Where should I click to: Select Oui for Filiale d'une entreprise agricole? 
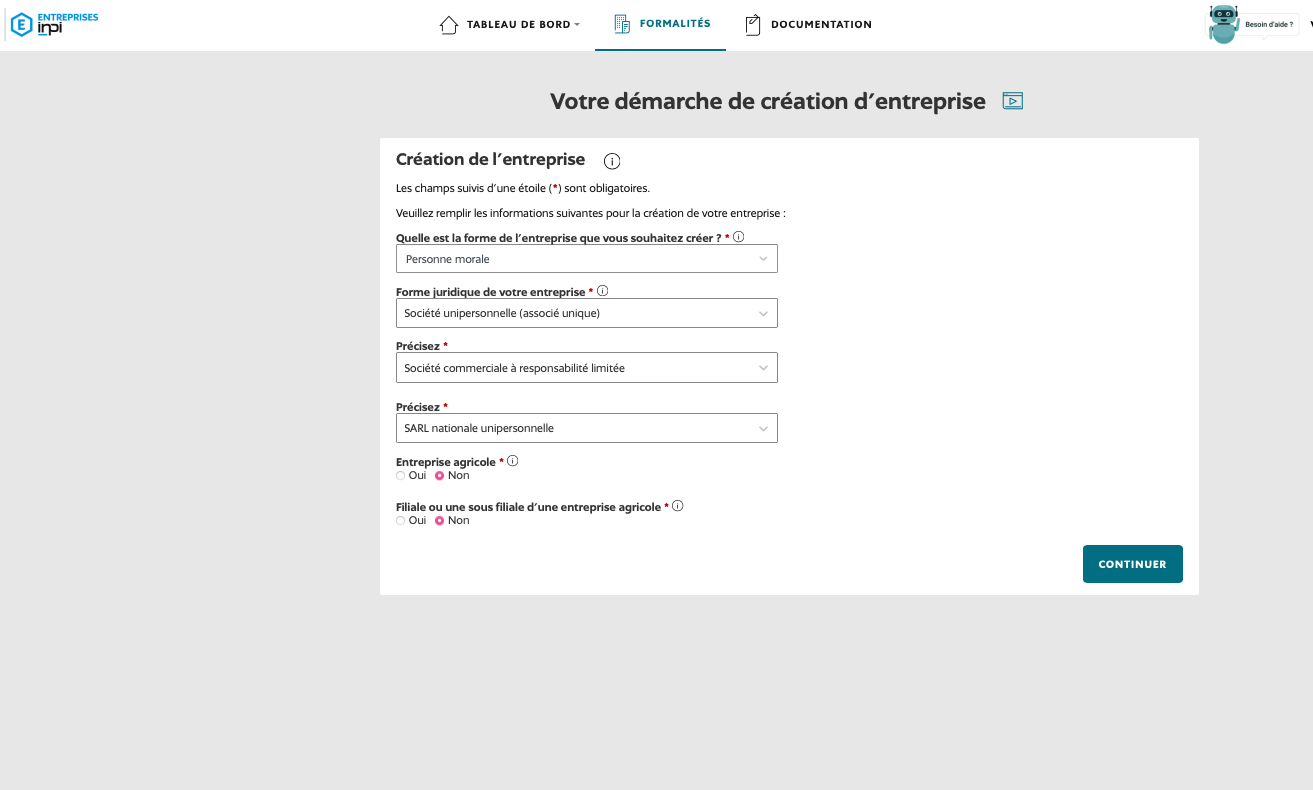click(401, 521)
